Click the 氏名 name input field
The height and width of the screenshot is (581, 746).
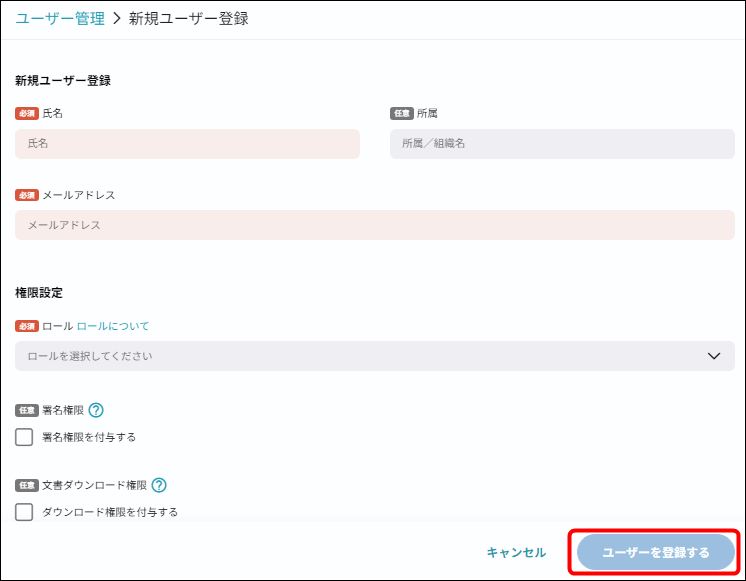(187, 144)
